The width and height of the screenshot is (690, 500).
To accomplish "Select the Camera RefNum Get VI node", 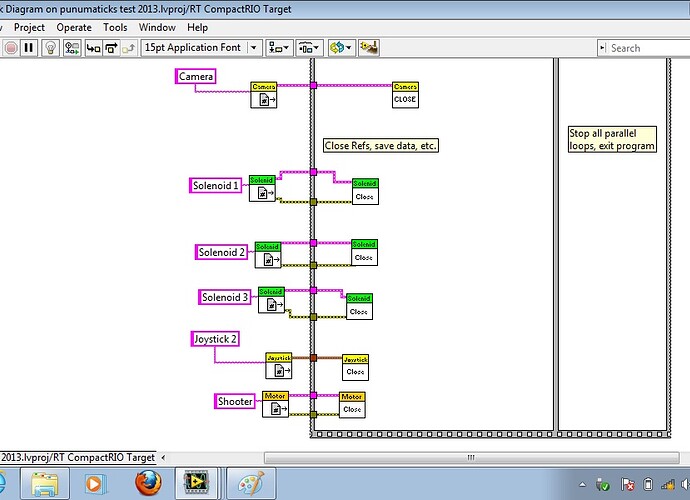I will point(264,95).
